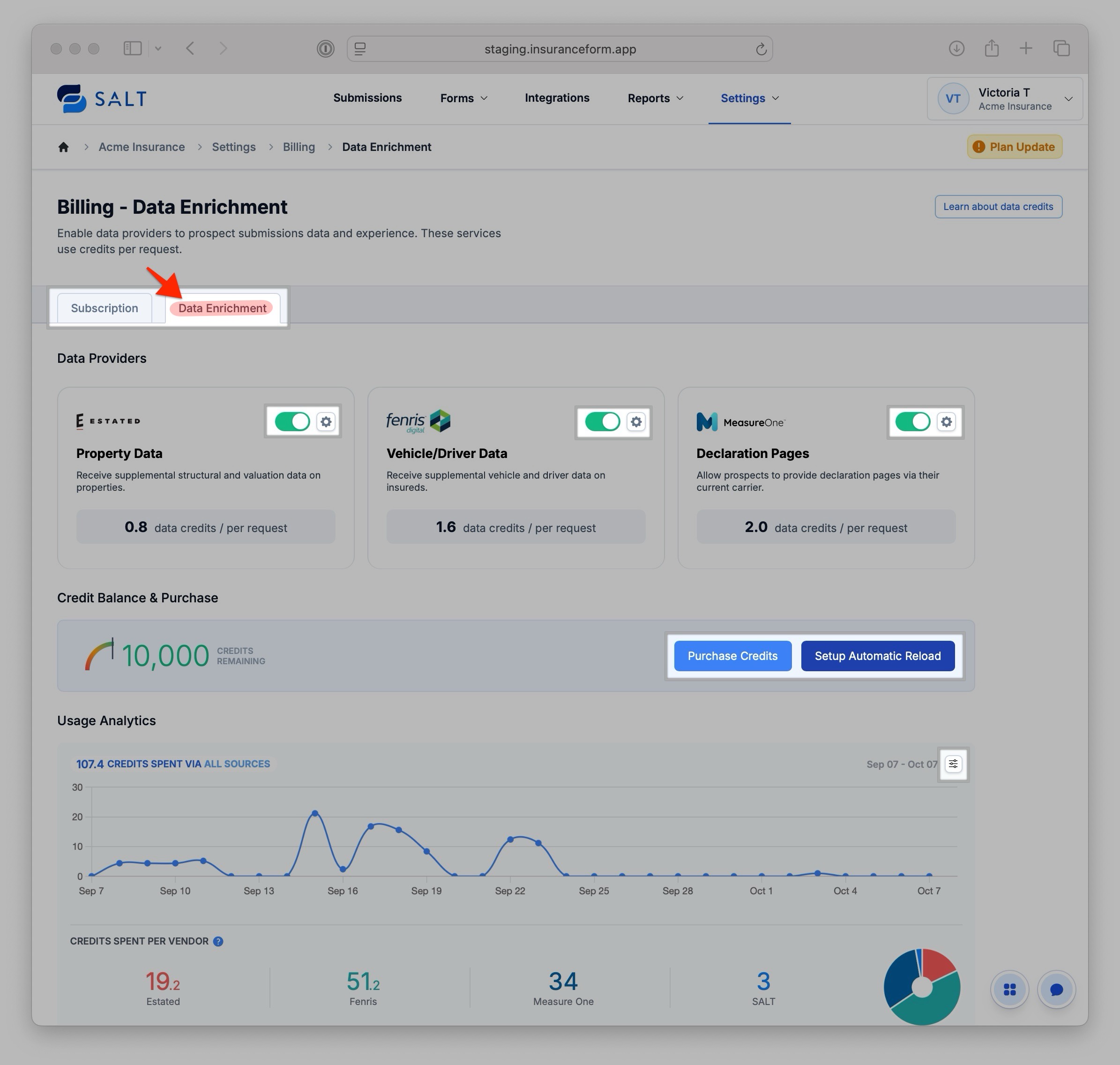Click help icon beside Credits Spent Per Vendor
The height and width of the screenshot is (1065, 1120).
tap(218, 941)
